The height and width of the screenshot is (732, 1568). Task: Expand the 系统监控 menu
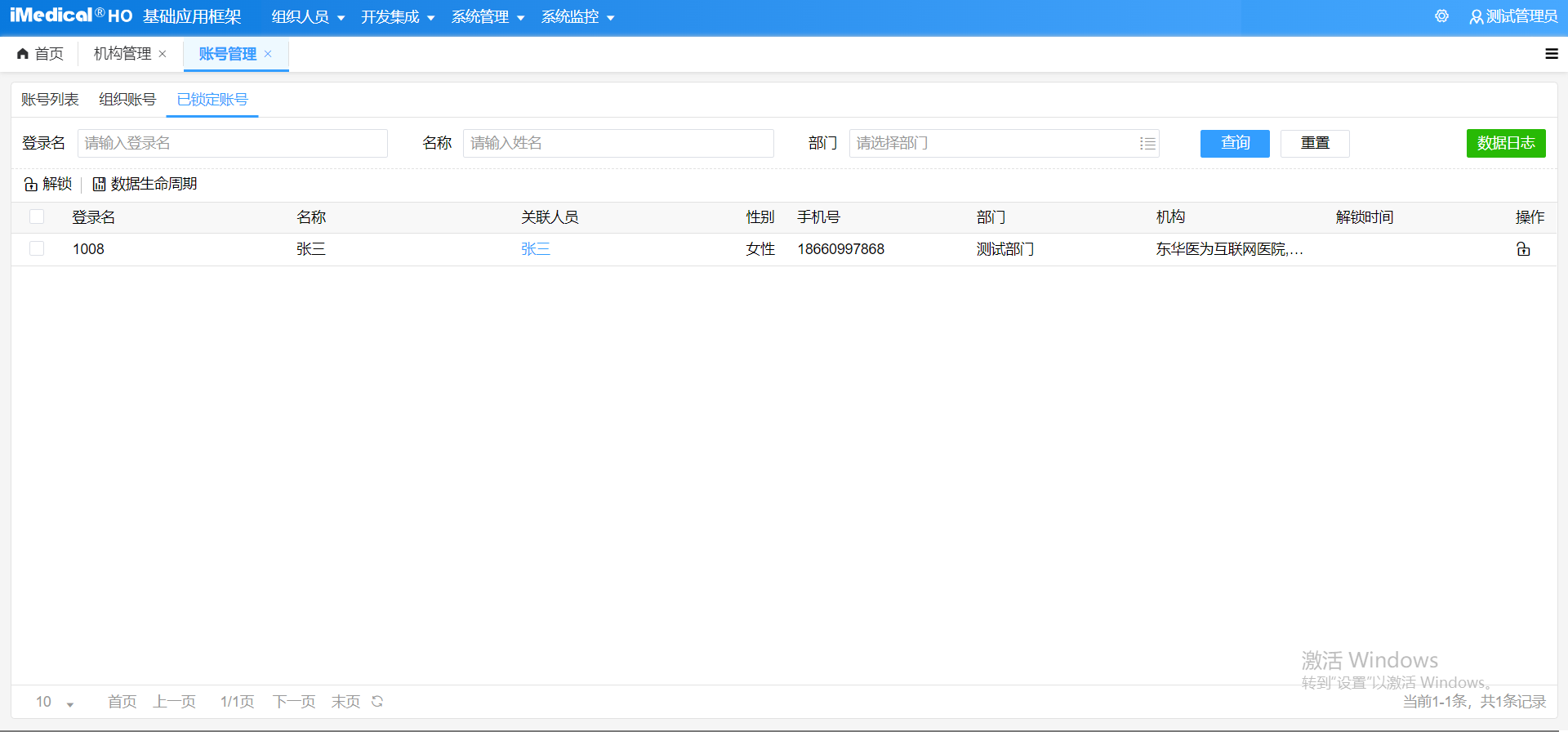click(577, 17)
